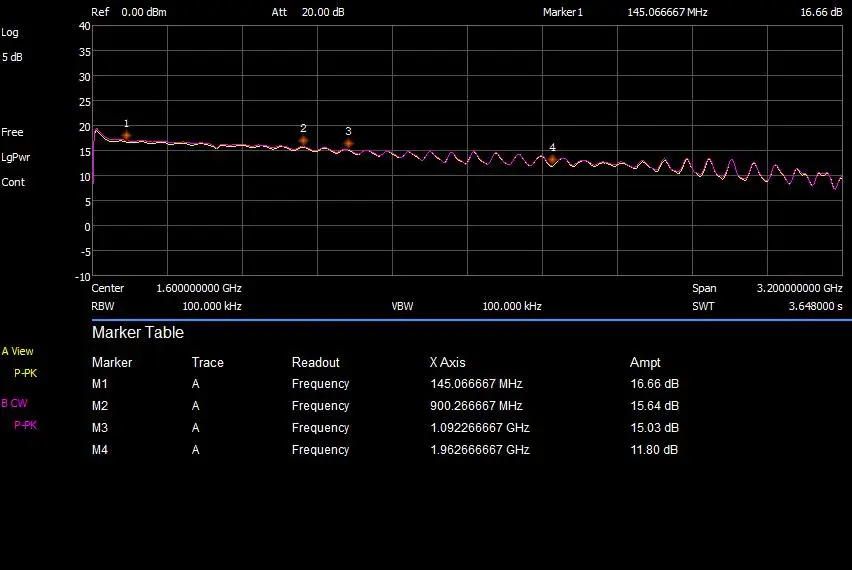Screen dimensions: 852x570
Task: Click the Center frequency 1.600000000 GHz value
Action: pos(199,288)
